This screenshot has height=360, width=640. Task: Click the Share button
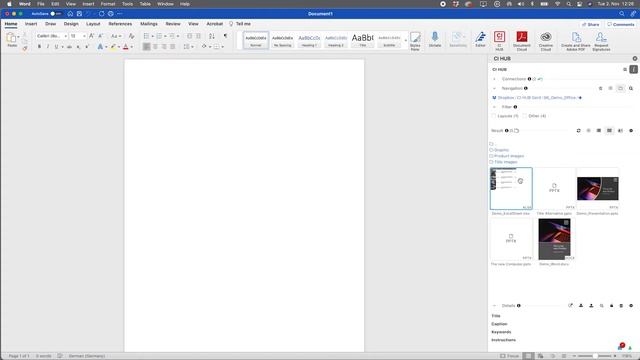tap(591, 24)
